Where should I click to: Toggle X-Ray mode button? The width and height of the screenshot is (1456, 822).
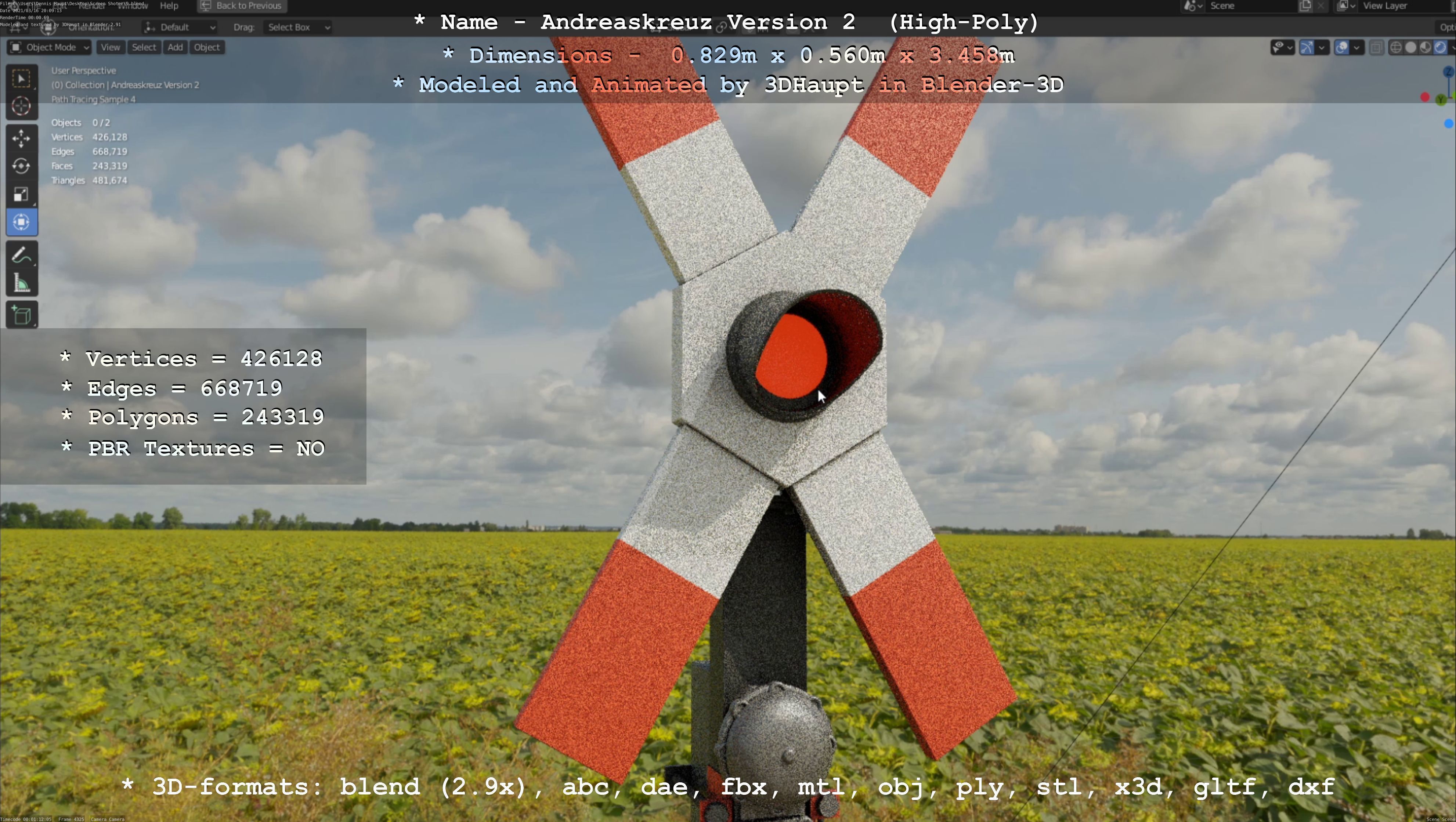coord(1376,47)
